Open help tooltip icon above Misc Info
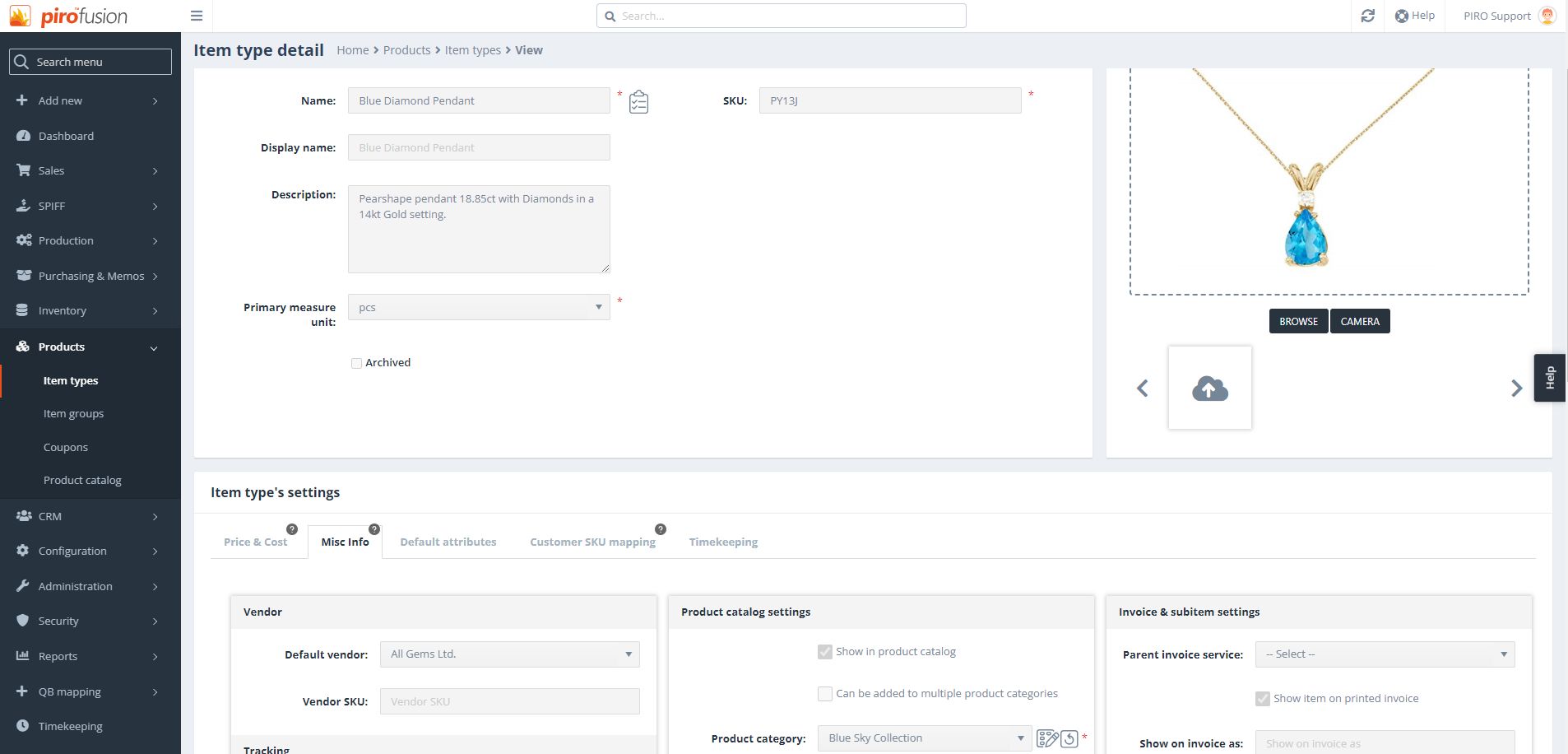 coord(374,529)
